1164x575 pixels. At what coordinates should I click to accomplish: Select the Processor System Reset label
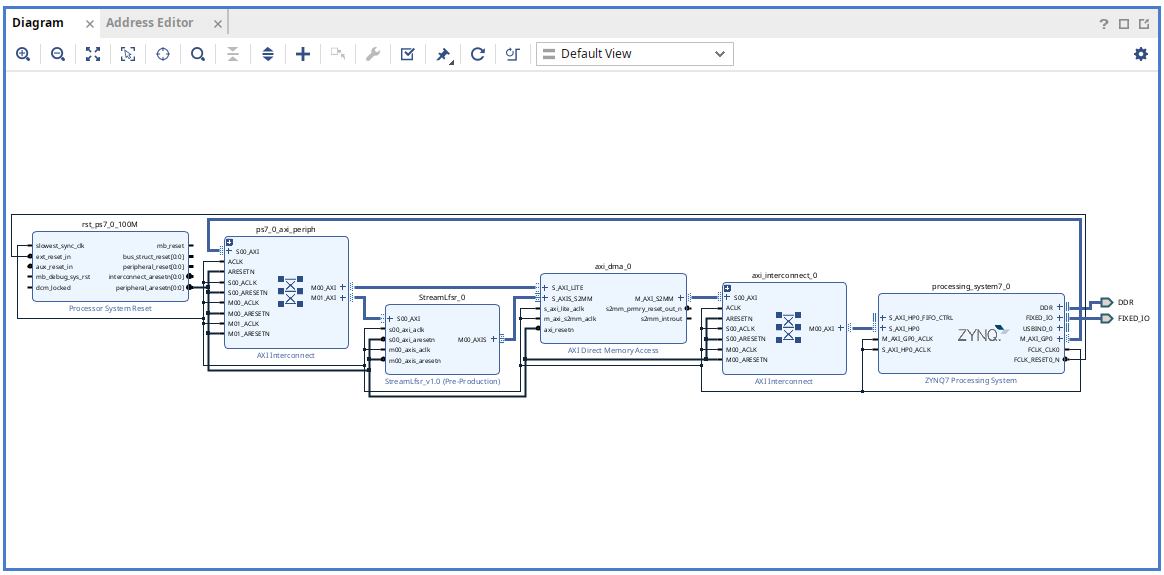pyautogui.click(x=110, y=308)
